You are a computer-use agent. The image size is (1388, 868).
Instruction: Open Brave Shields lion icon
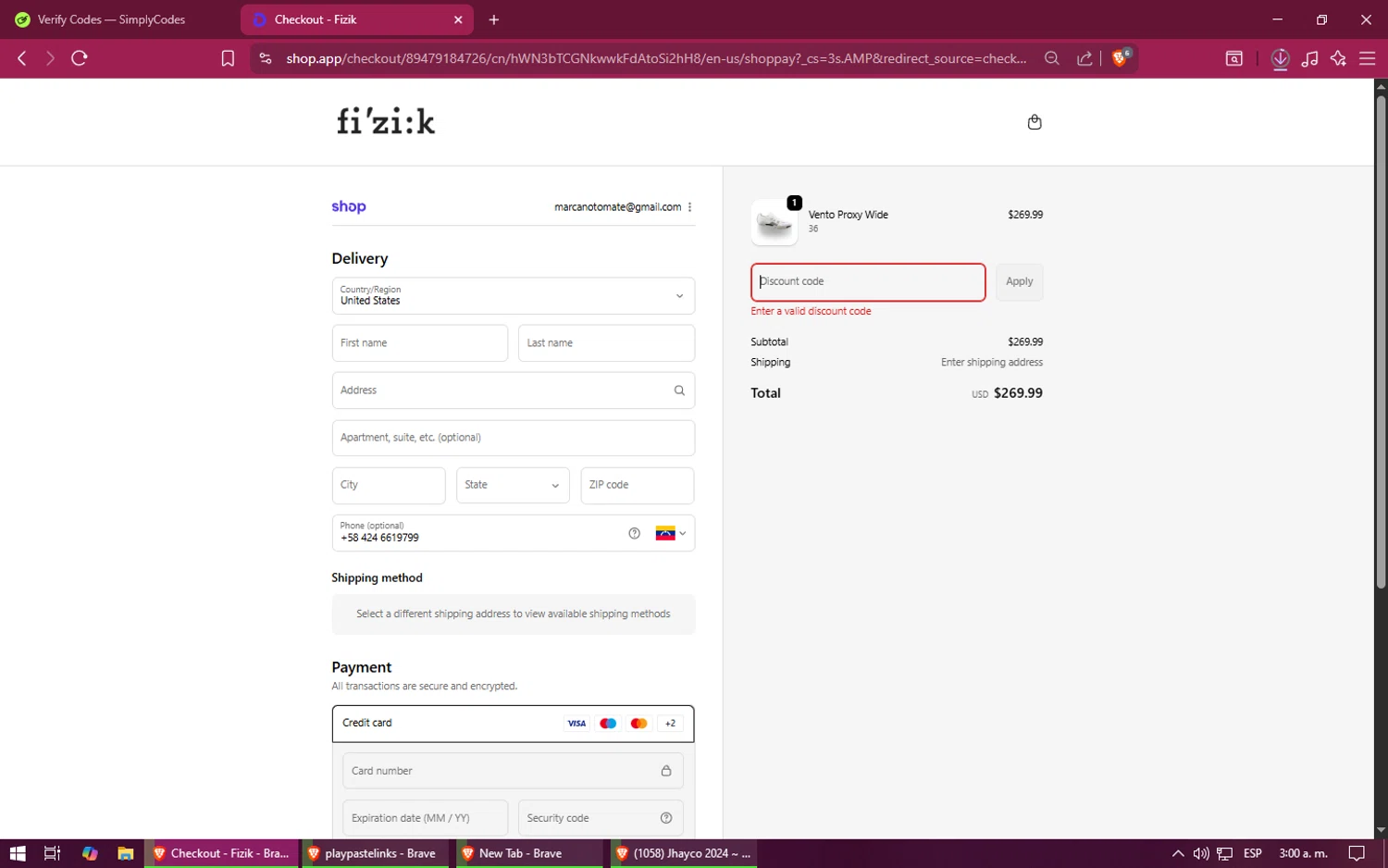pyautogui.click(x=1121, y=58)
